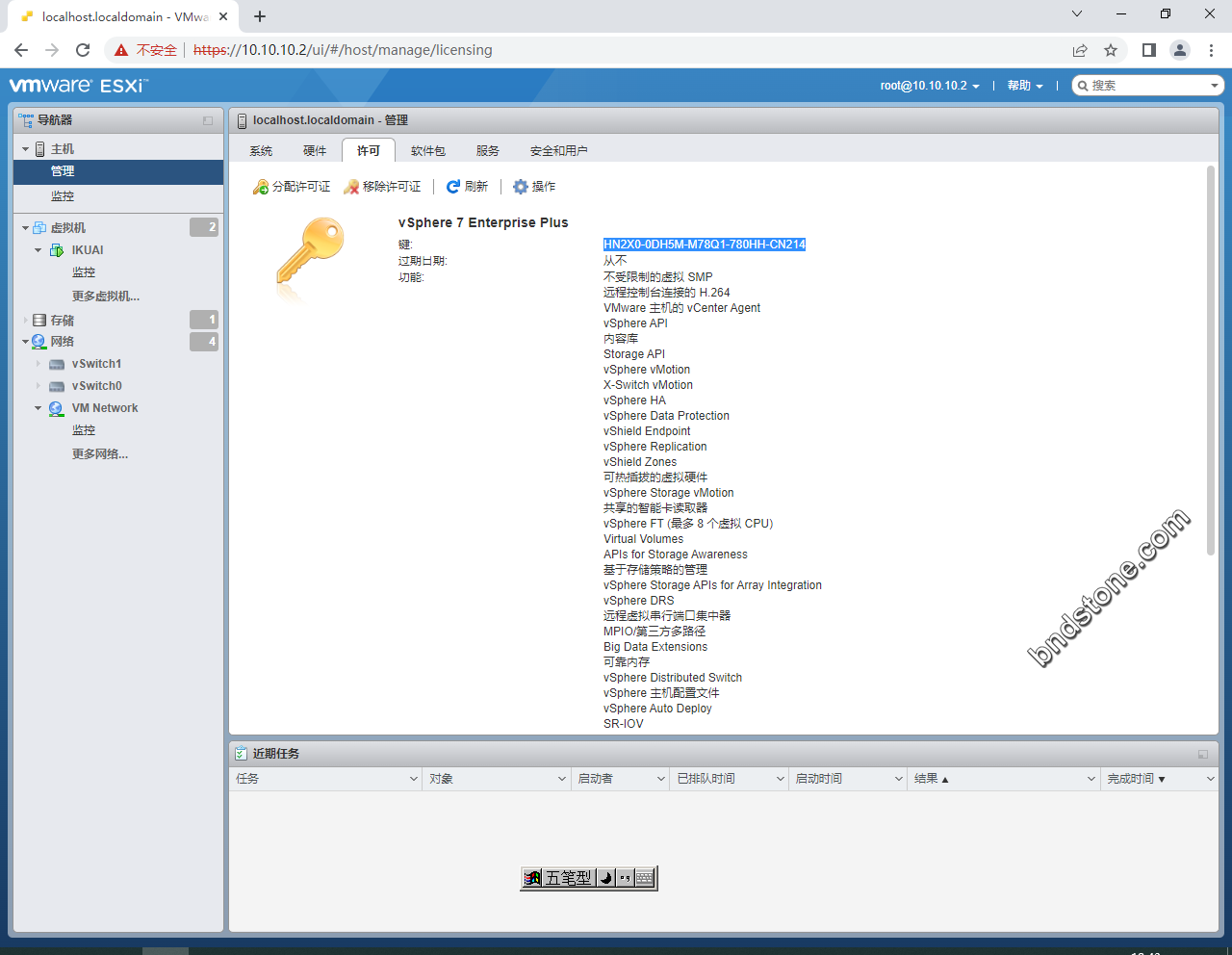Click the Refresh arrow icon
The width and height of the screenshot is (1232, 955).
click(x=452, y=187)
